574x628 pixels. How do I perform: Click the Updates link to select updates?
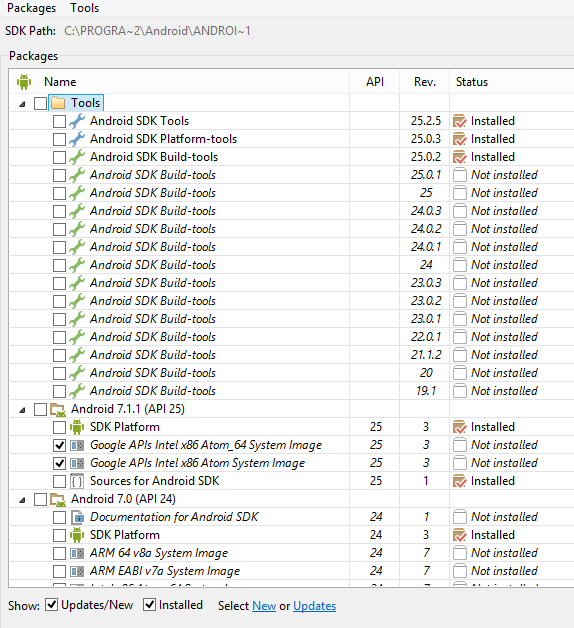tap(314, 606)
